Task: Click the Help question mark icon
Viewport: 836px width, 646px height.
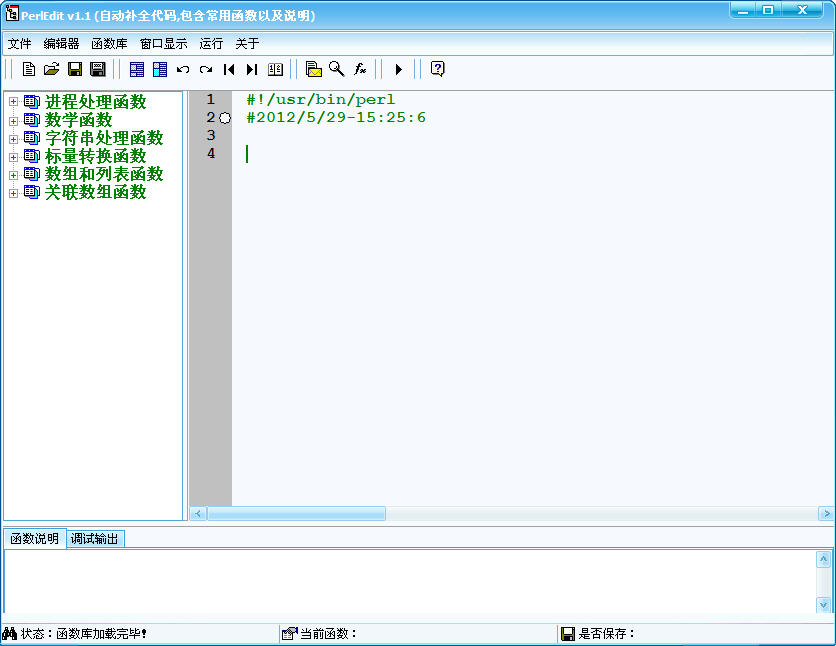Action: pyautogui.click(x=438, y=69)
